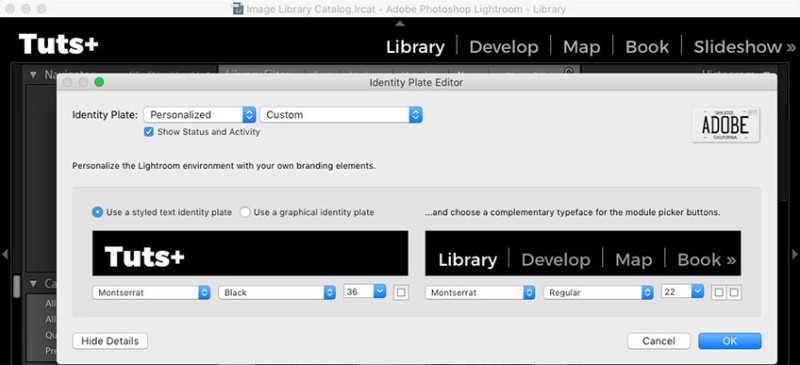Screen dimensions: 800x365
Task: Click the Hide Details button
Action: pos(110,341)
